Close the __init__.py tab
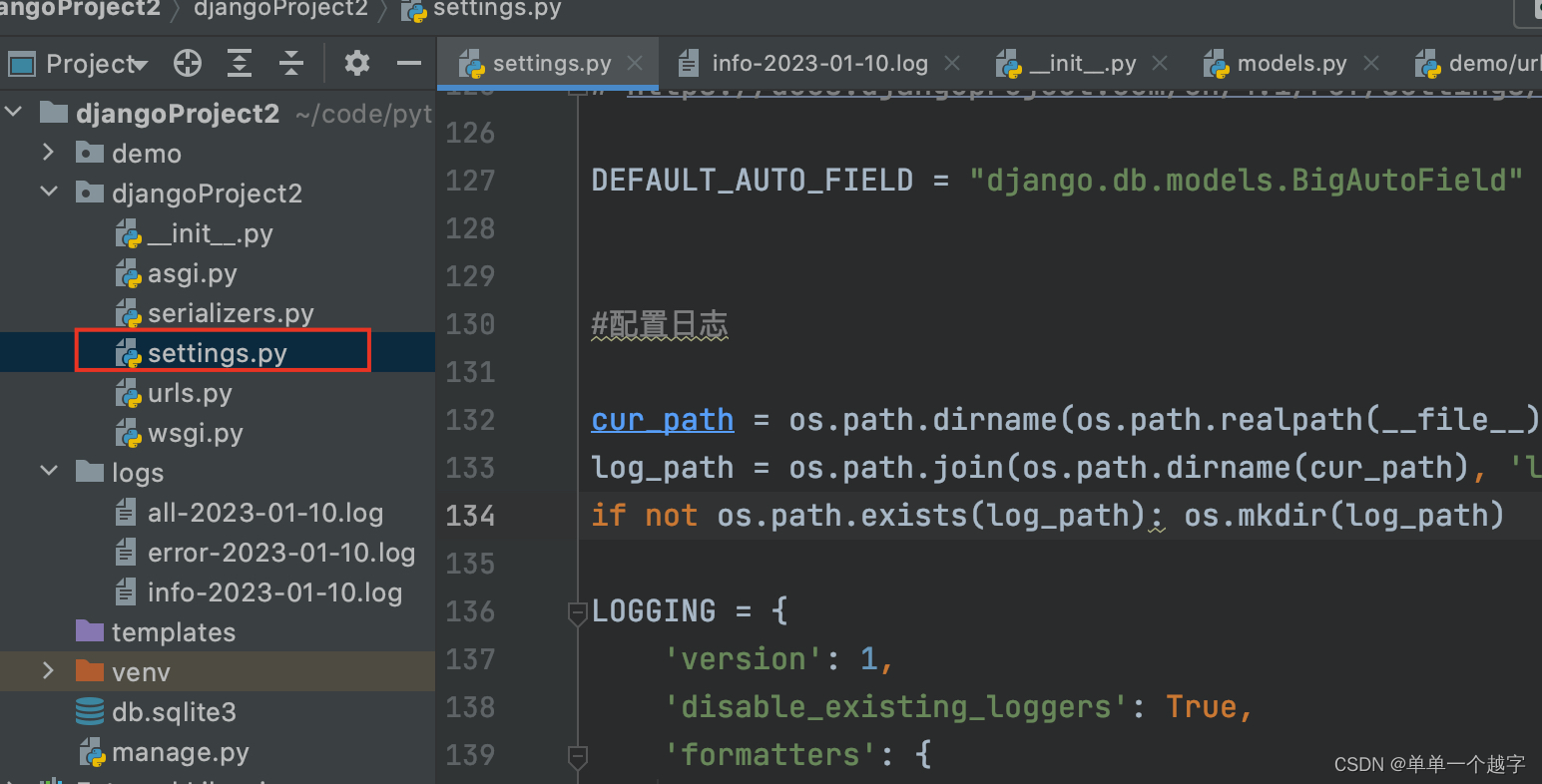The width and height of the screenshot is (1542, 784). point(1160,63)
